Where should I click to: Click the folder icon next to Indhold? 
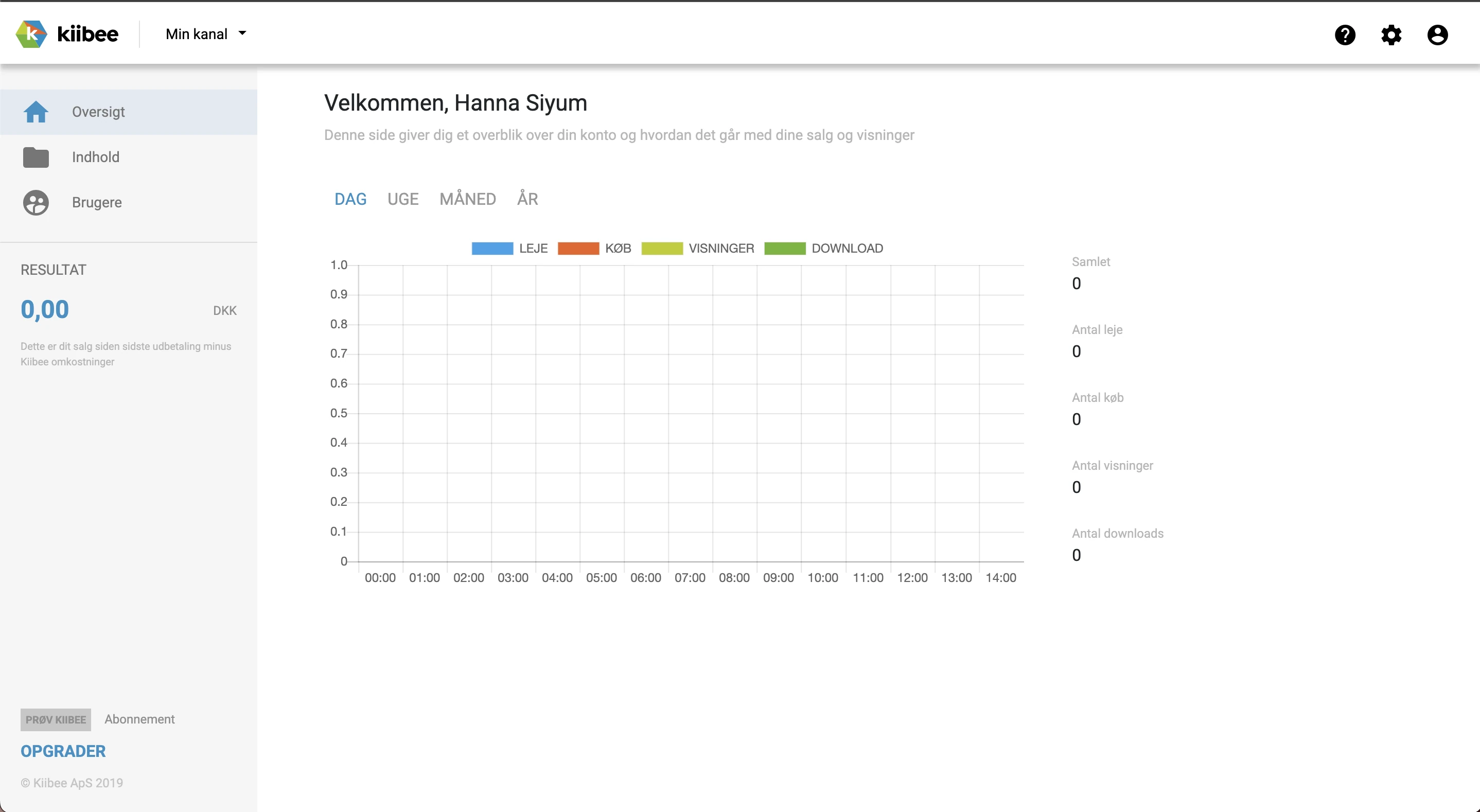tap(36, 157)
